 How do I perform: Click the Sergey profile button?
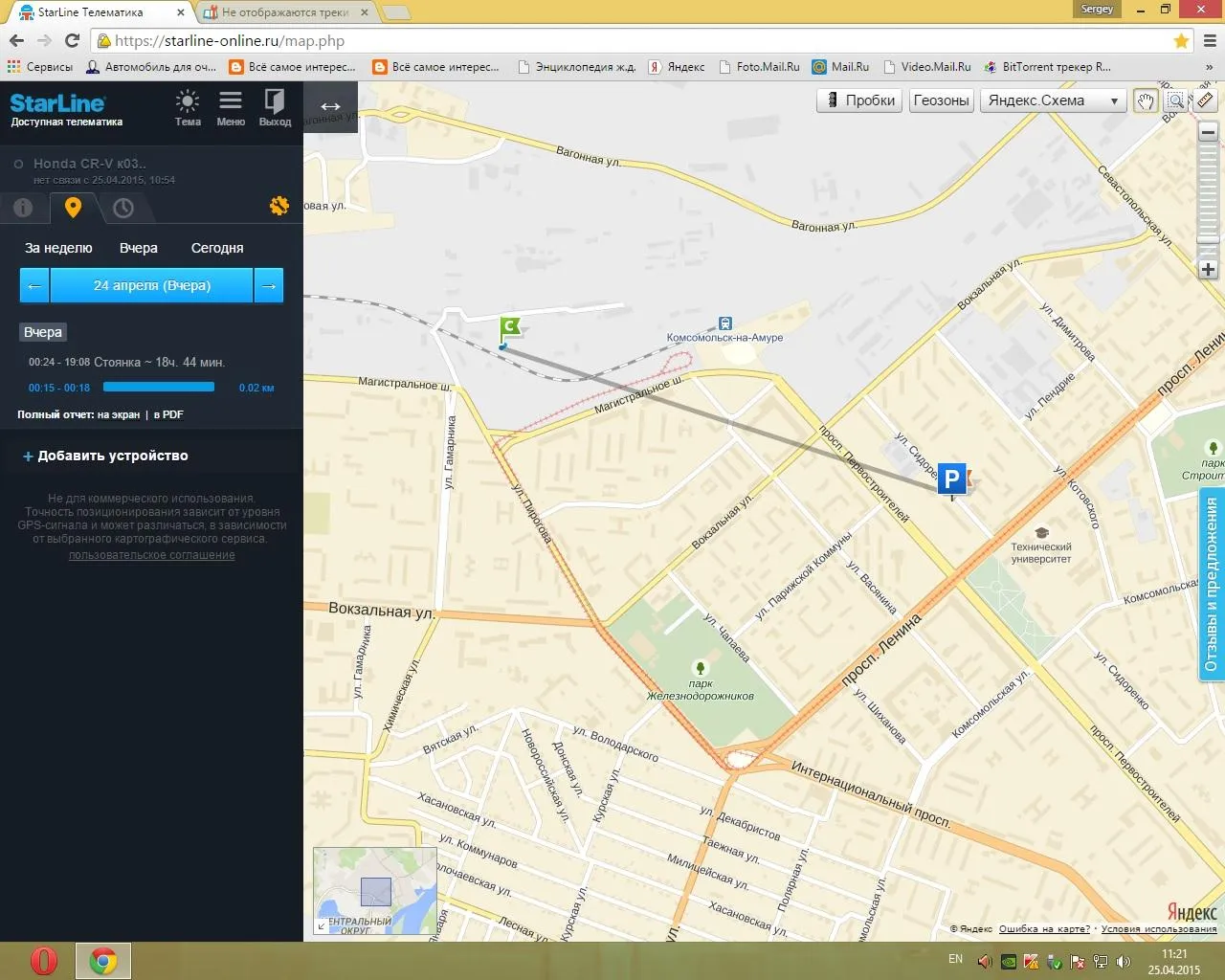(x=1097, y=9)
